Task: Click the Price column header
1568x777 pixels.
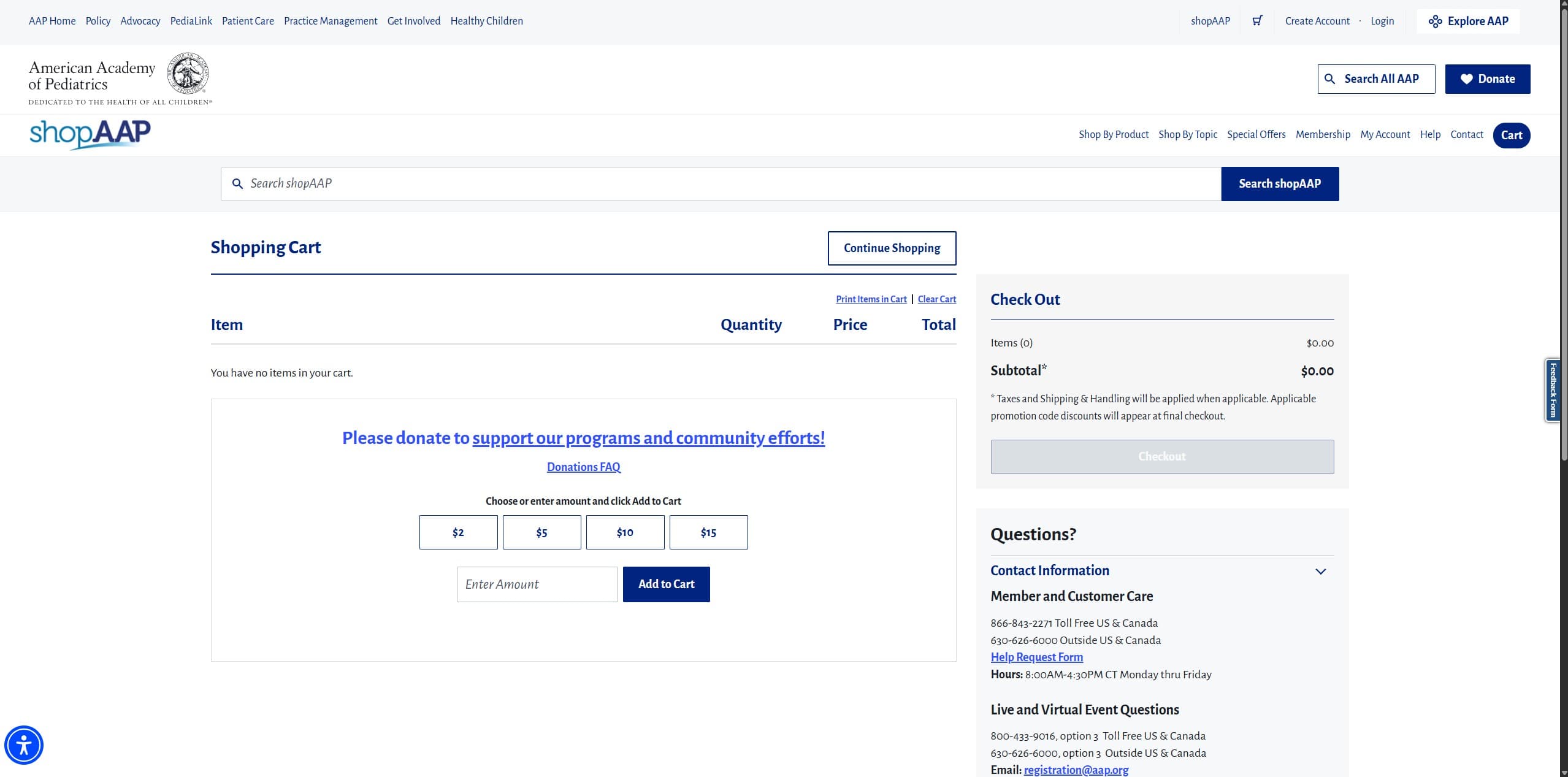Action: click(850, 324)
